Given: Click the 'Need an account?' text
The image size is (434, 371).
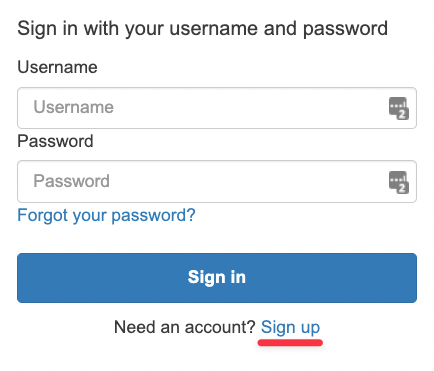Looking at the screenshot, I should (185, 327).
